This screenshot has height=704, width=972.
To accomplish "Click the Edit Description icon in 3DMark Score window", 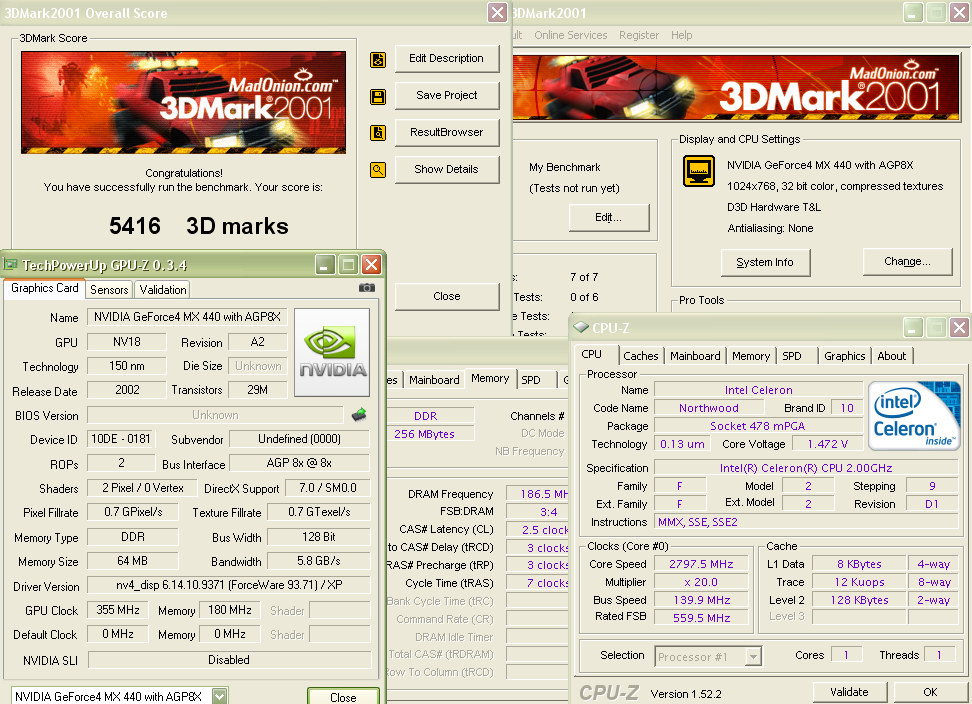I will point(378,59).
